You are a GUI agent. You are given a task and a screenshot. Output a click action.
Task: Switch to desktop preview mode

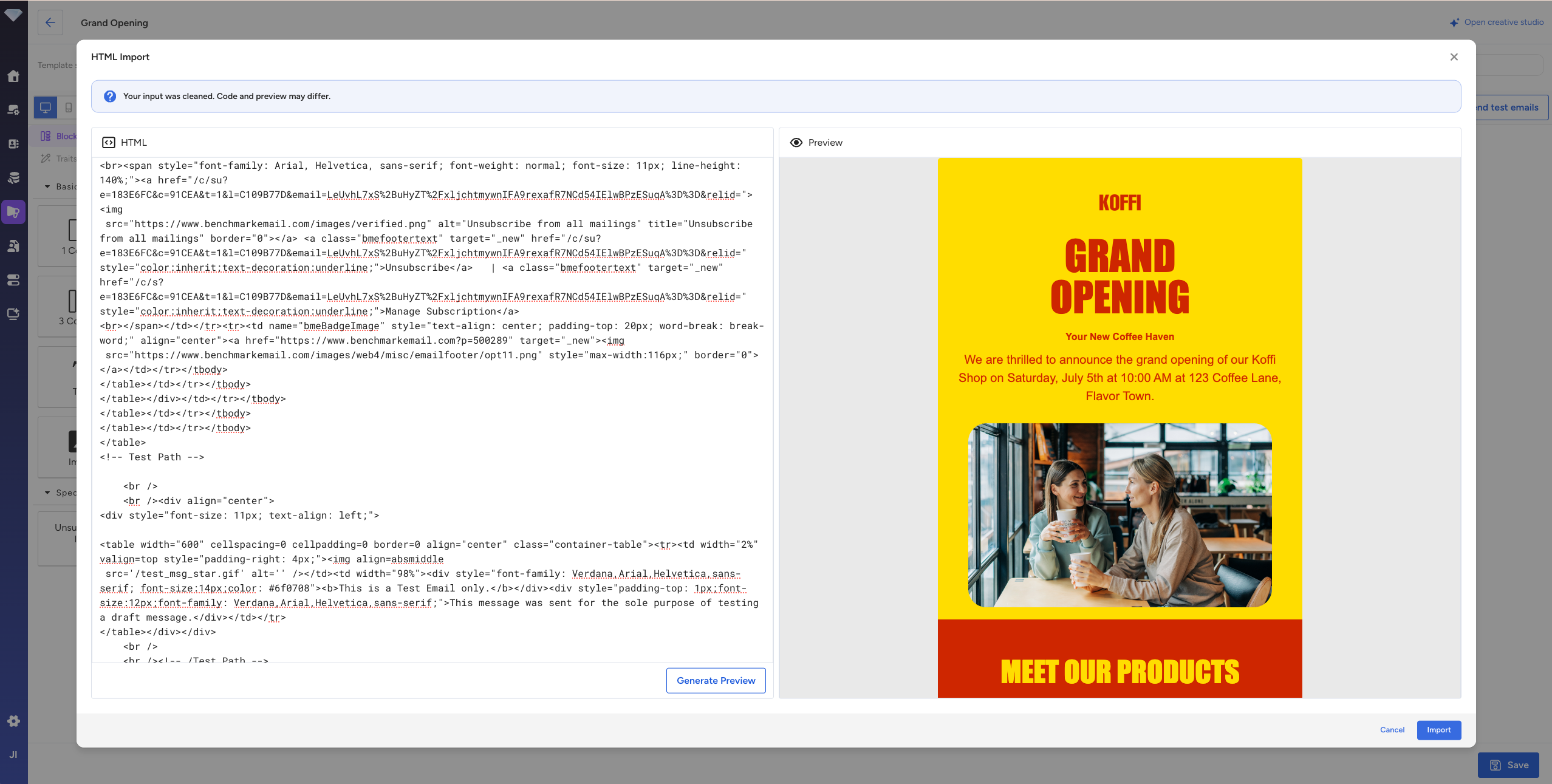pyautogui.click(x=46, y=107)
